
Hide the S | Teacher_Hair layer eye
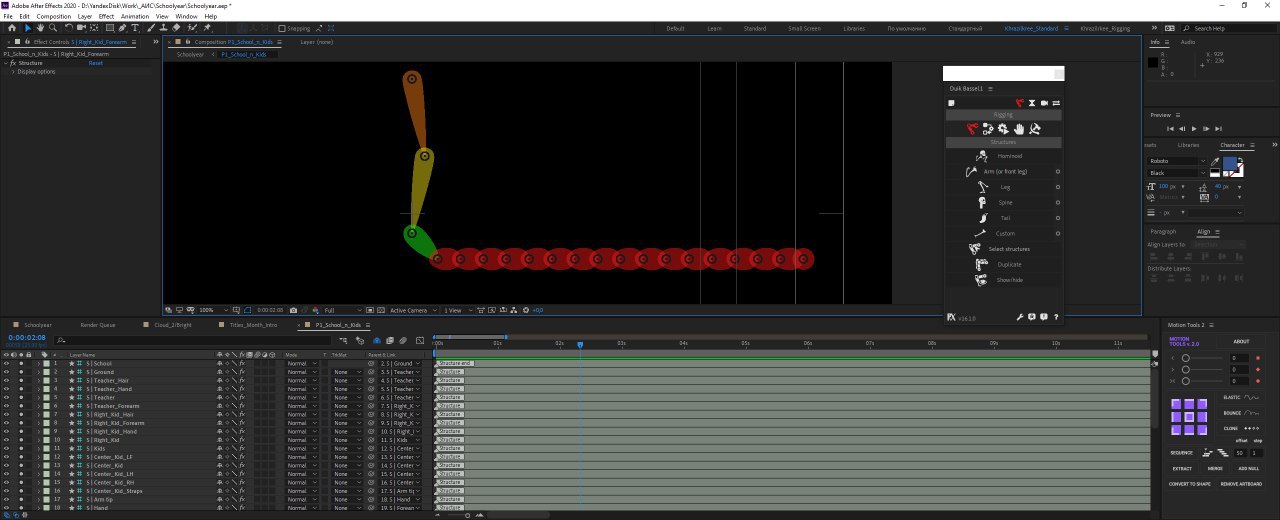pyautogui.click(x=6, y=380)
